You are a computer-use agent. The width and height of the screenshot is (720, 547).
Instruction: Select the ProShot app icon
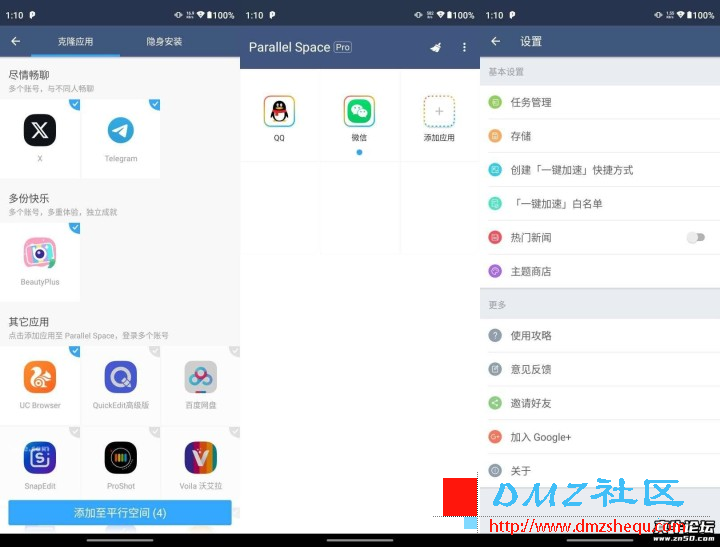point(120,457)
